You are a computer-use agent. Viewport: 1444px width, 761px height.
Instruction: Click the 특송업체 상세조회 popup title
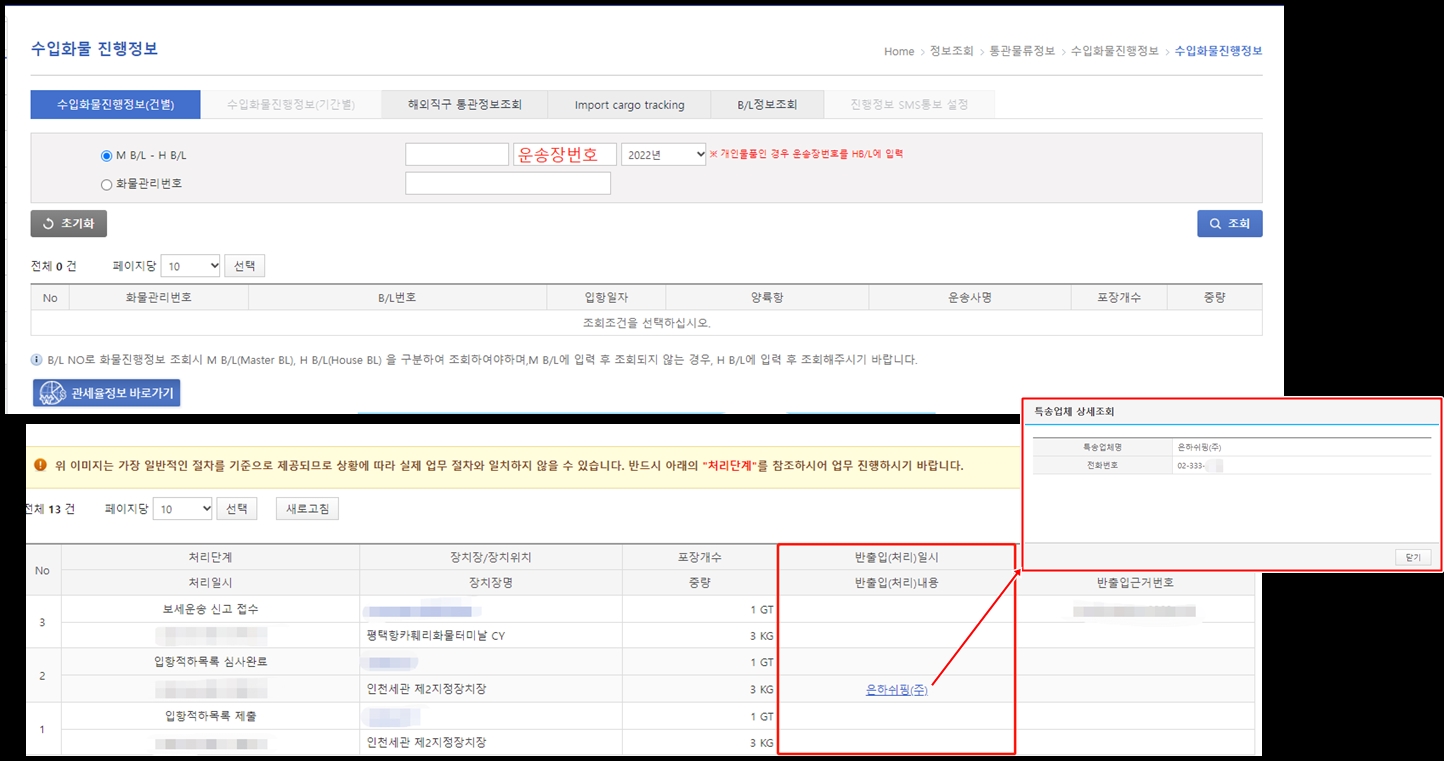pyautogui.click(x=1074, y=411)
